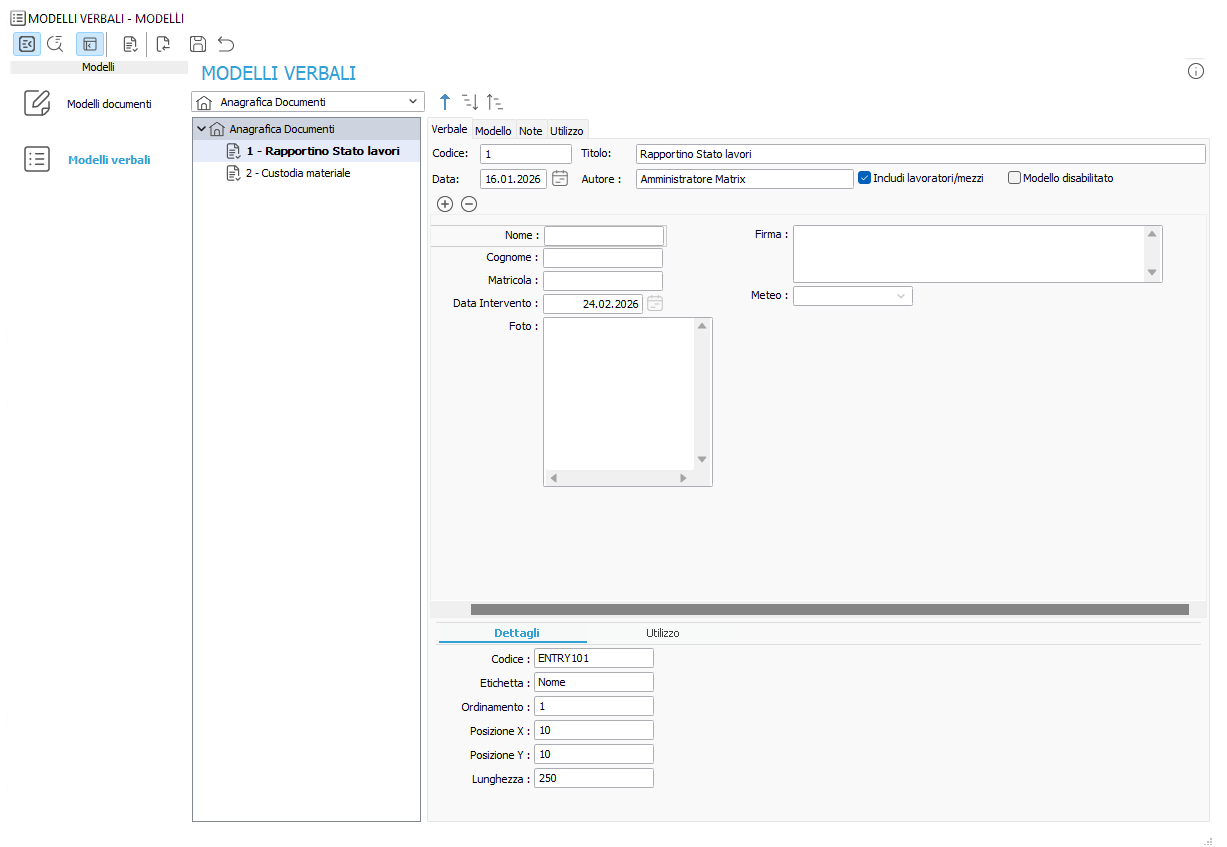Switch to the Modello tab
Image resolution: width=1227 pixels, height=847 pixels.
[x=493, y=131]
